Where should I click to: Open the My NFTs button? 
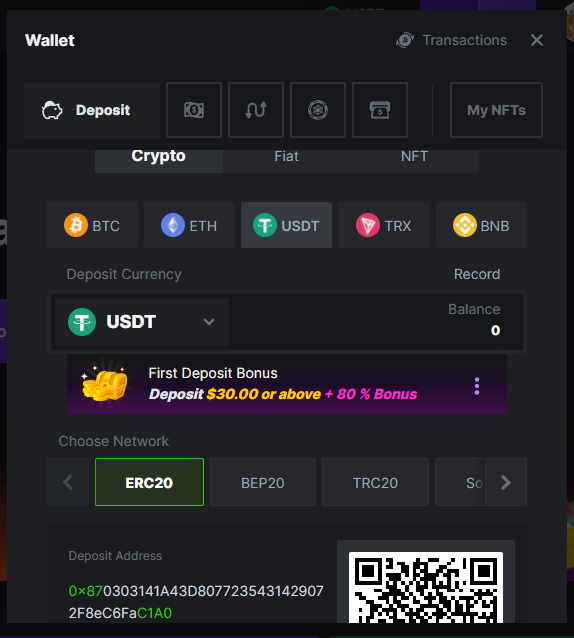coord(496,110)
